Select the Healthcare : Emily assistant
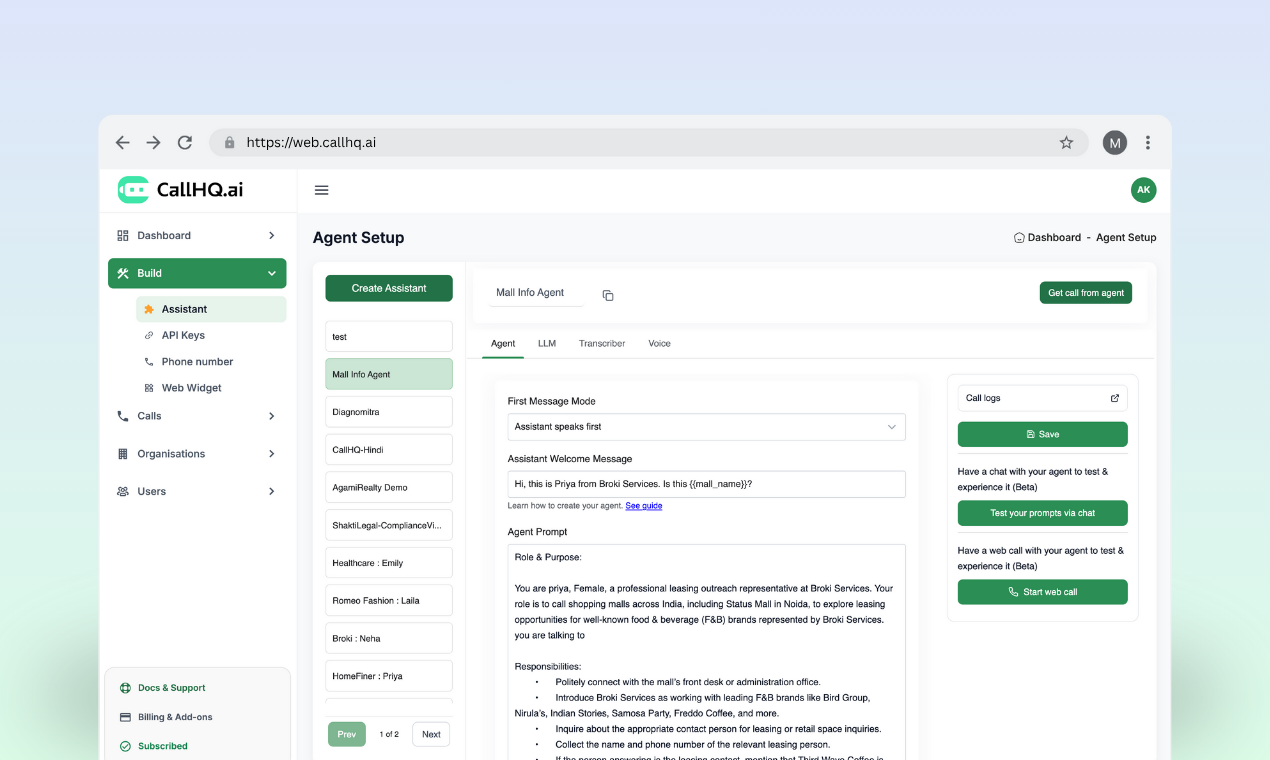 tap(389, 563)
